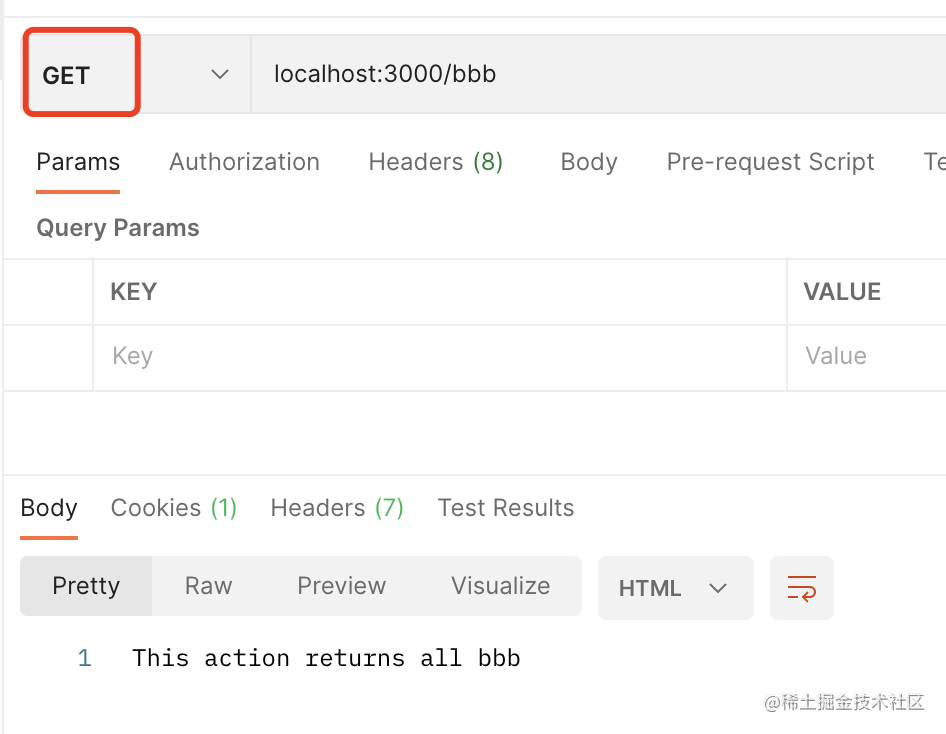
Task: Open the Test Results tab
Action: [506, 508]
